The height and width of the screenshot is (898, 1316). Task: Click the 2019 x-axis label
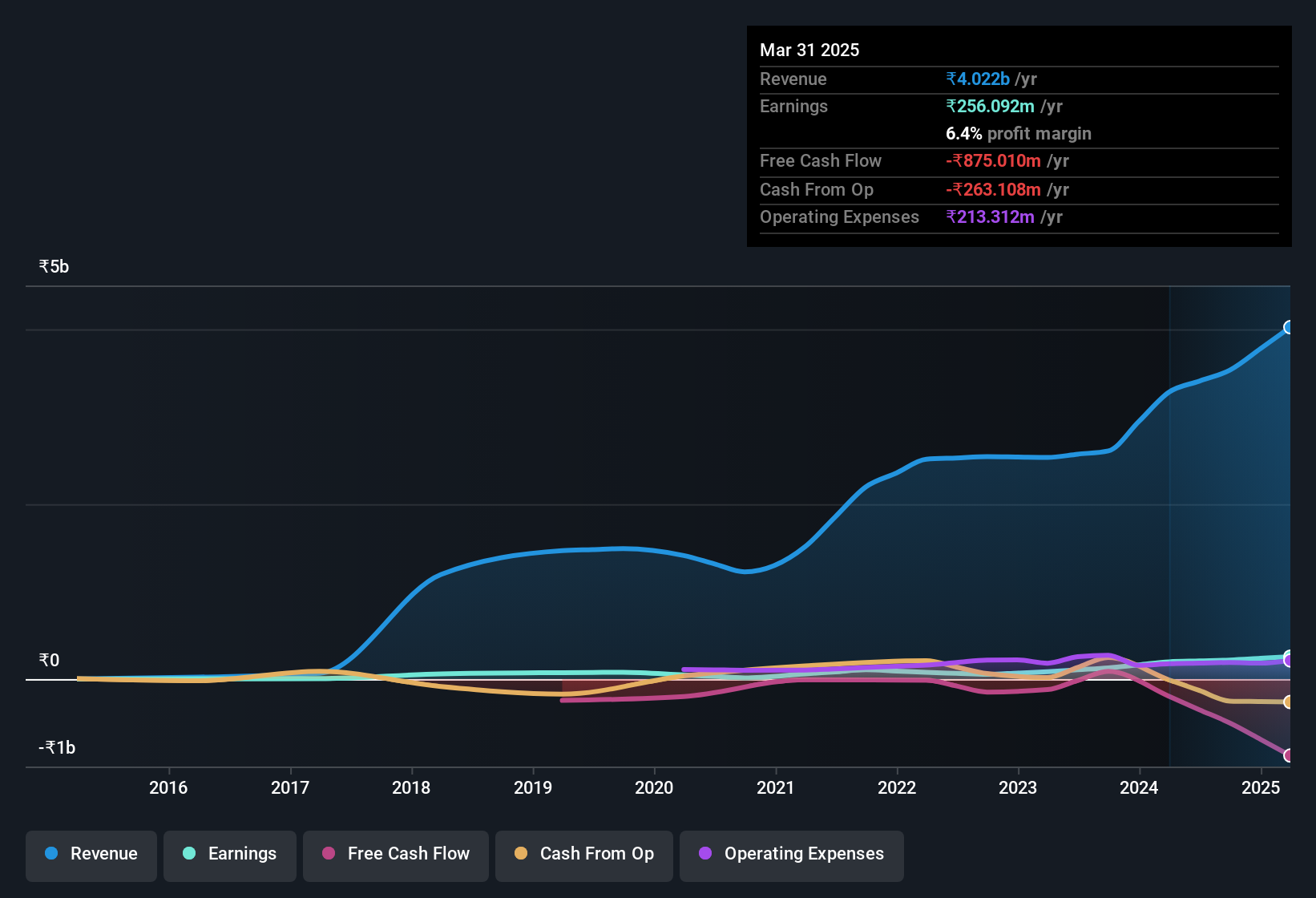pos(533,787)
